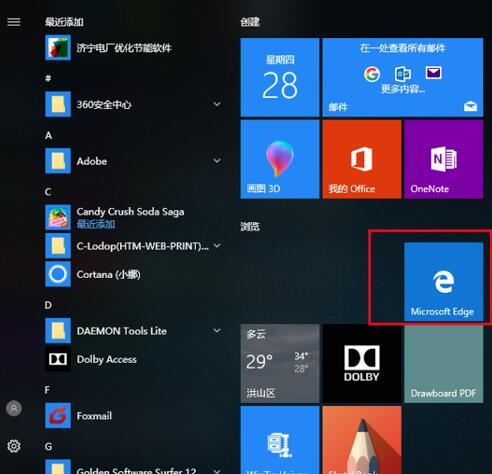Click the 360安全中心 label text
Screen dimensions: 492x474
pos(104,105)
